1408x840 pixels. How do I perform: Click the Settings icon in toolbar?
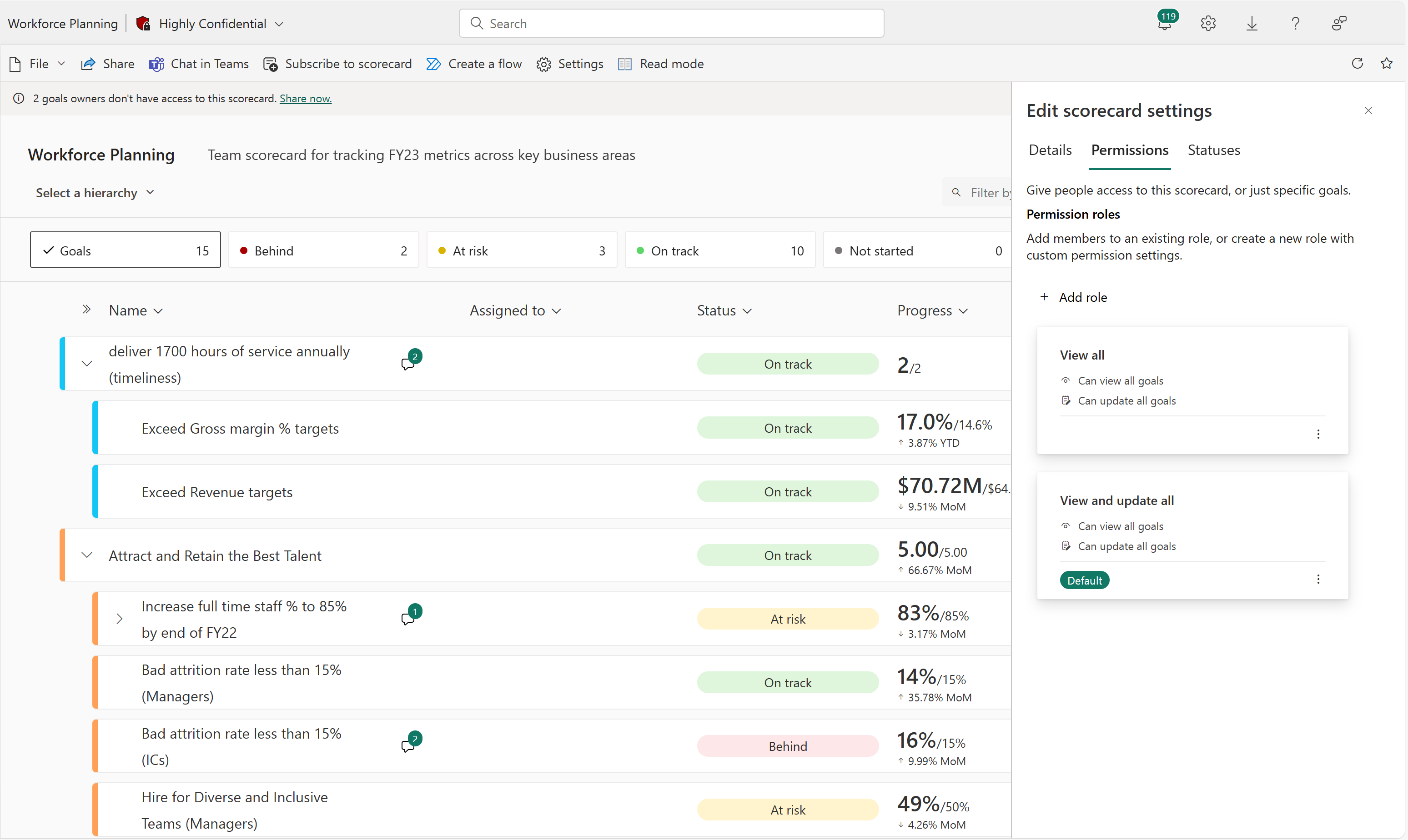[x=543, y=63]
